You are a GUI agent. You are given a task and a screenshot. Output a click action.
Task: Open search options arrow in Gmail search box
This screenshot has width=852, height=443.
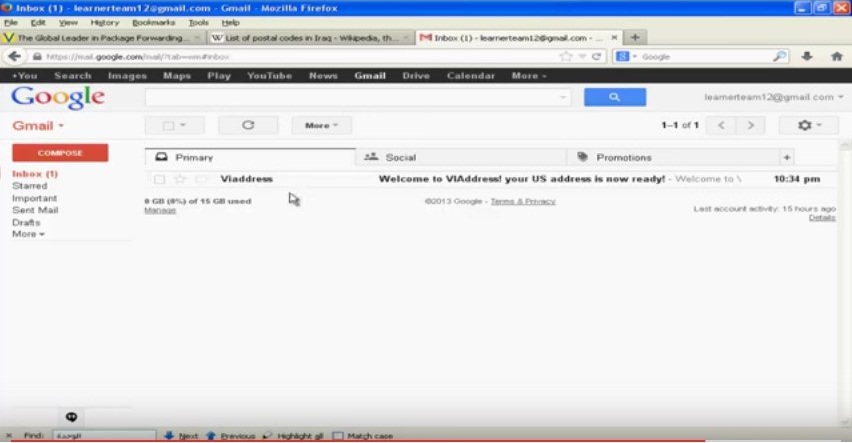pyautogui.click(x=563, y=97)
